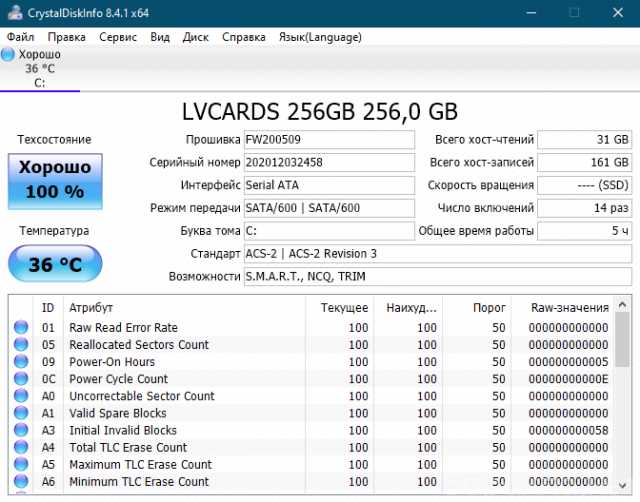Viewport: 640px width, 502px height.
Task: Click status orb for Reallocated Sectors Count
Action: coord(21,344)
